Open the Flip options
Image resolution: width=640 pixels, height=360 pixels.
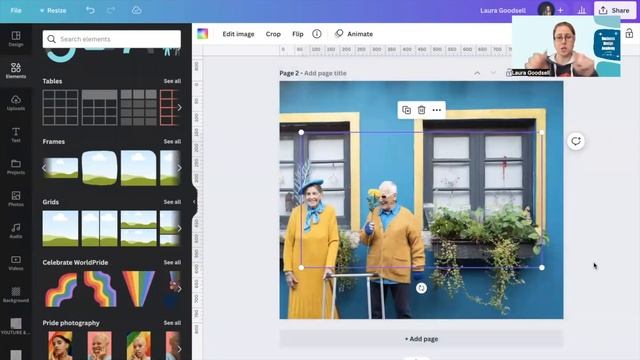pos(298,34)
